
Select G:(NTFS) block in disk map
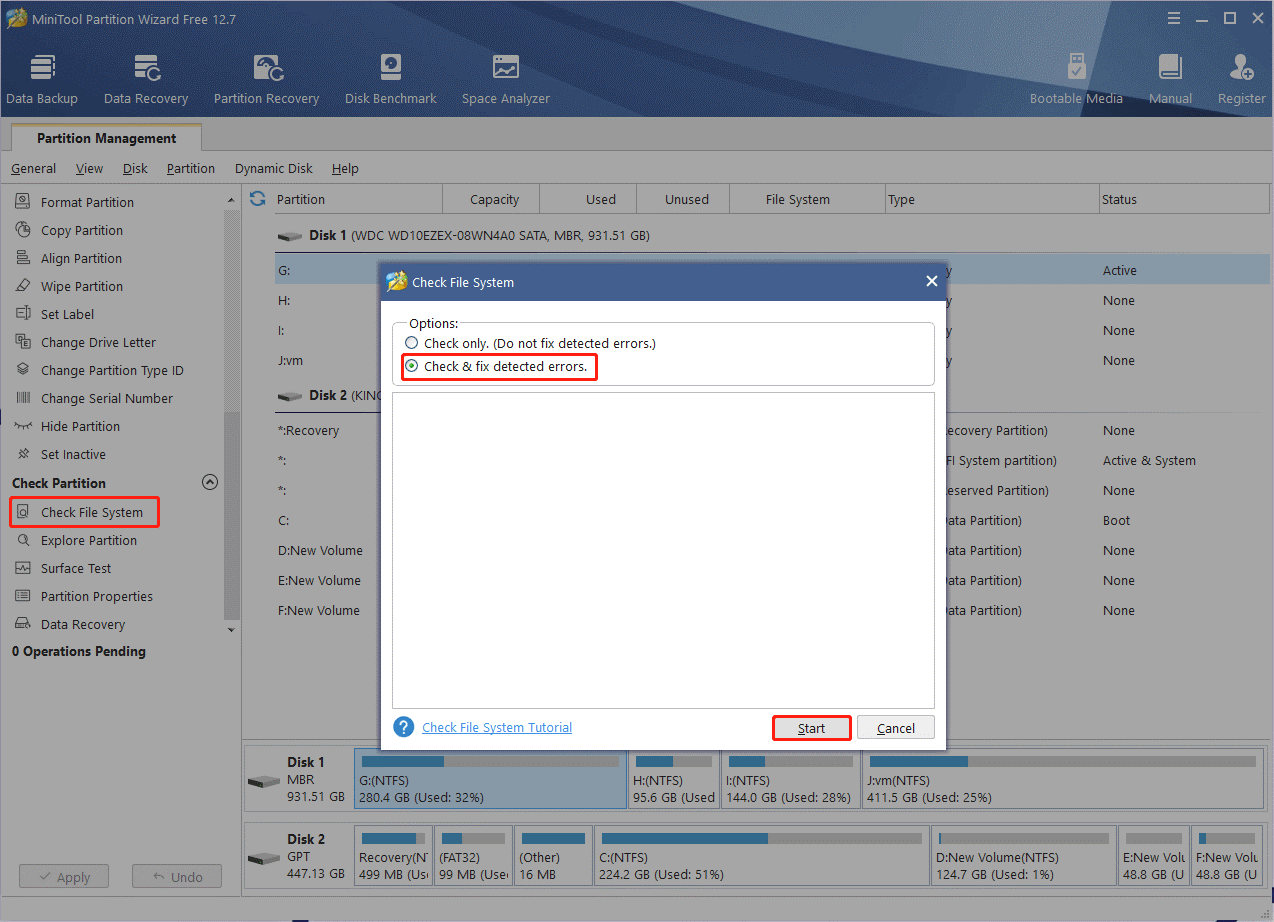click(490, 779)
